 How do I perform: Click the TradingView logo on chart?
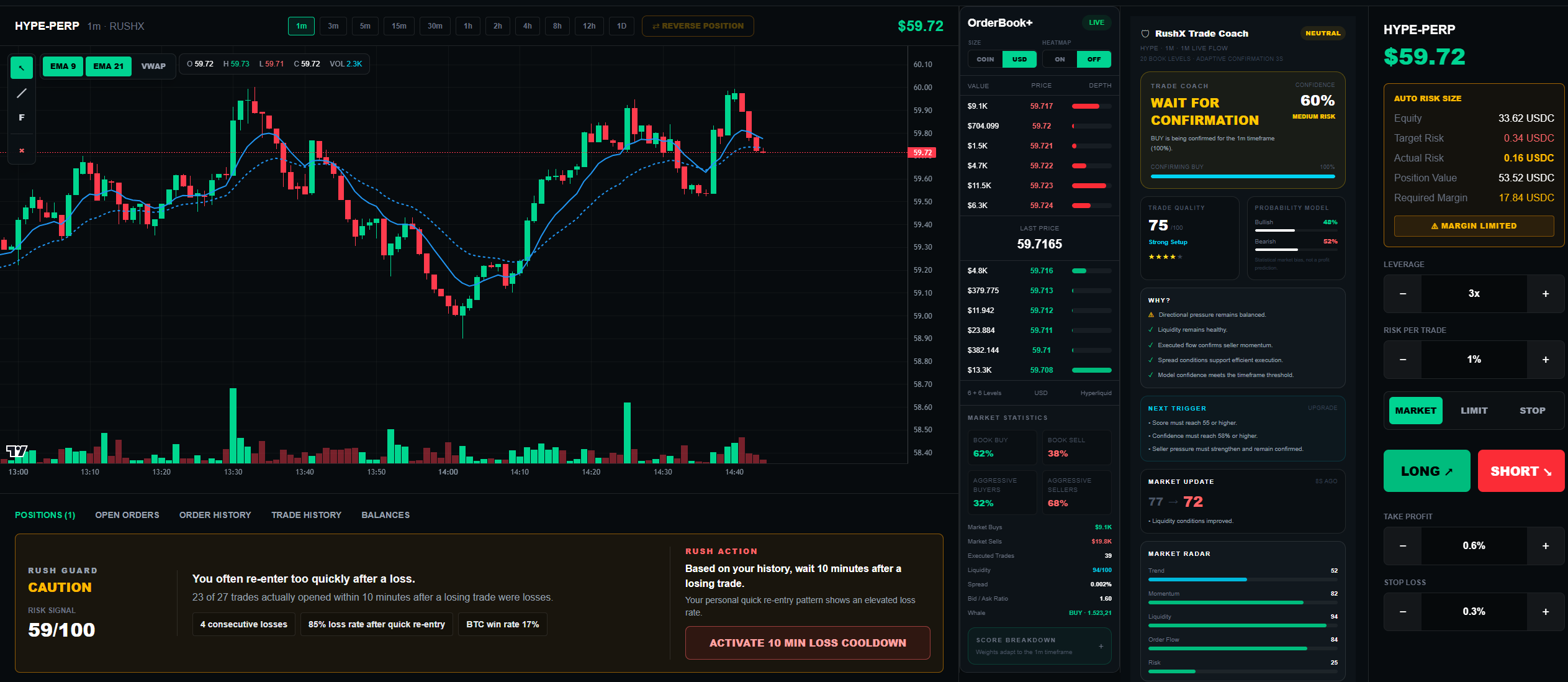point(17,452)
